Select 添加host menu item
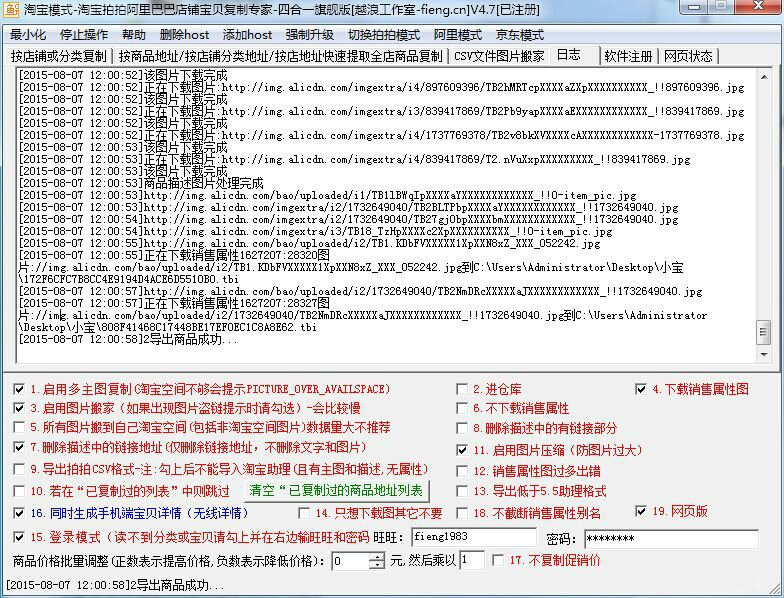The height and width of the screenshot is (598, 784). click(248, 34)
